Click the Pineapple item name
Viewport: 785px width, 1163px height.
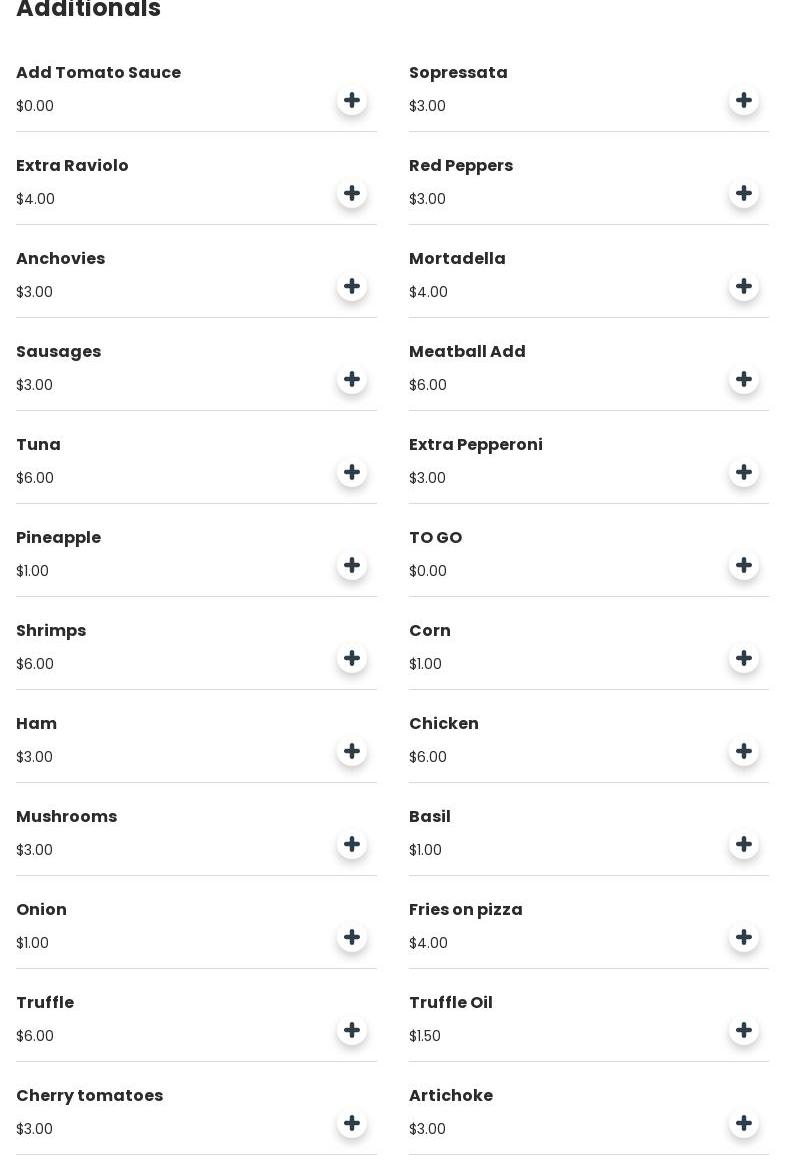click(58, 538)
